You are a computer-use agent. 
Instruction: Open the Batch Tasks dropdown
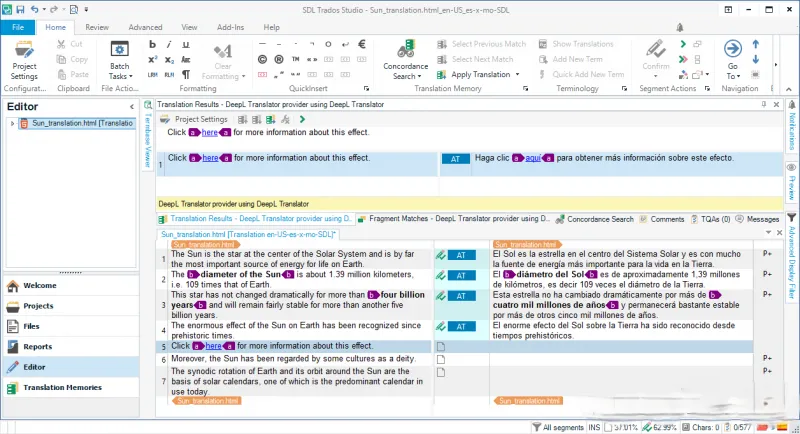(120, 61)
